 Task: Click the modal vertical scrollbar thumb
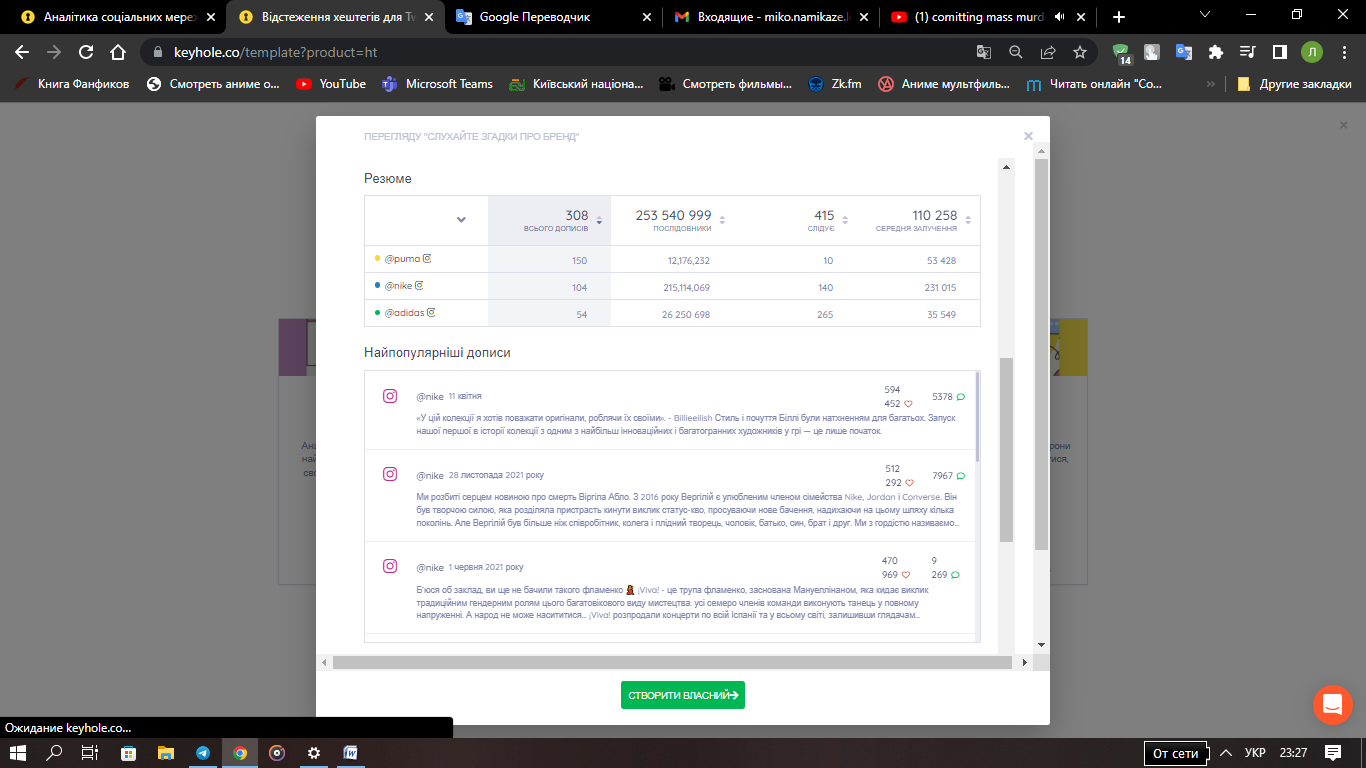1041,354
